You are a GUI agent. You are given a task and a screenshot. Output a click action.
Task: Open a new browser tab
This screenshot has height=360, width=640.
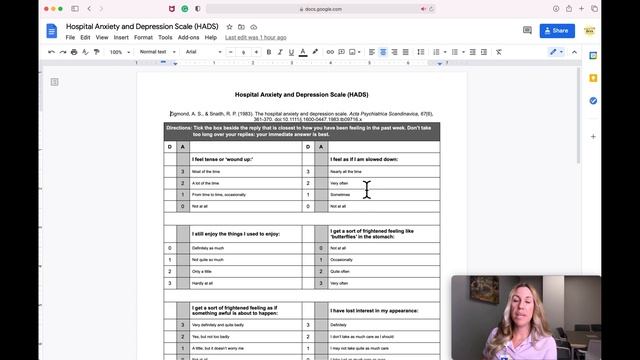[x=581, y=9]
